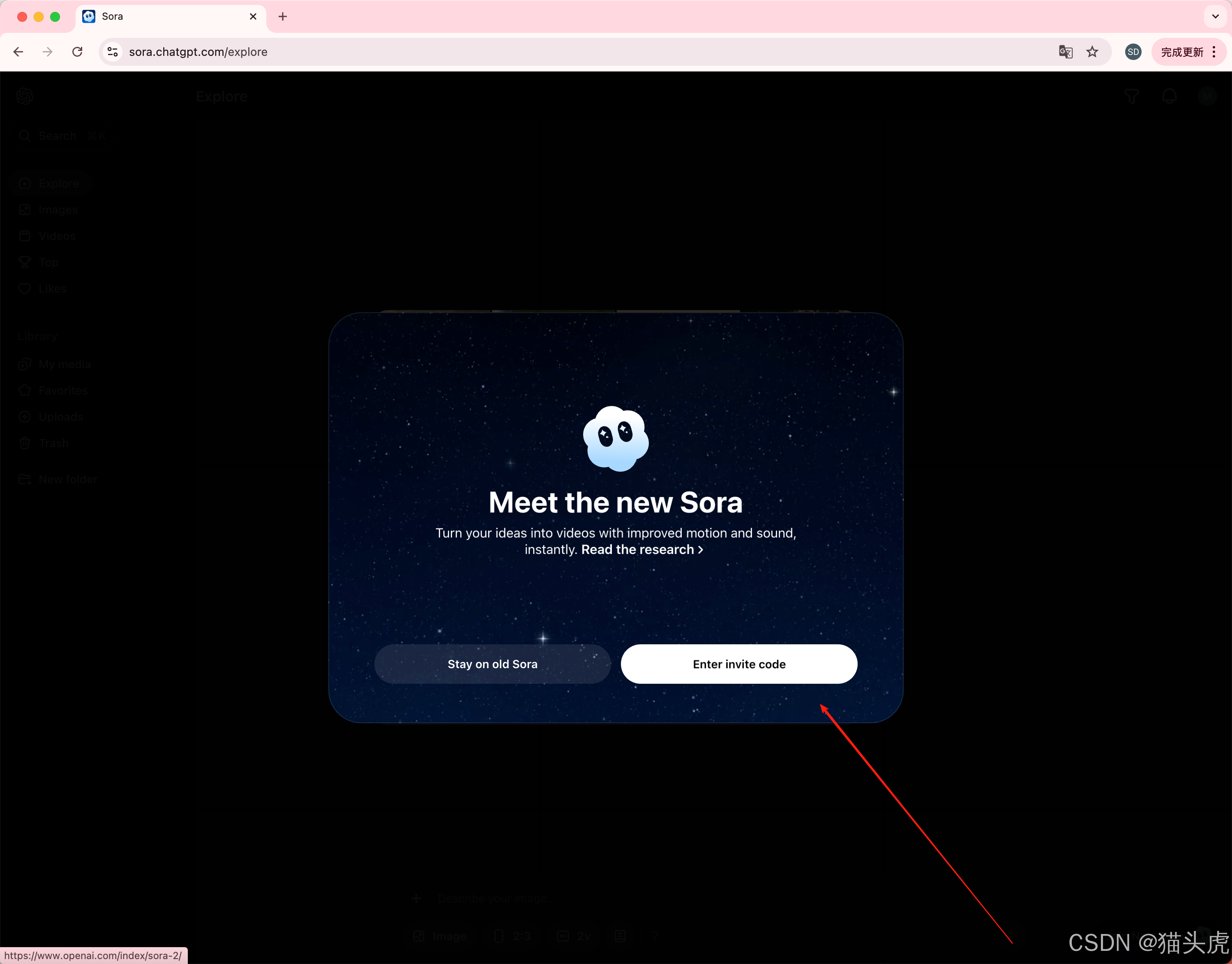Open new tab with plus icon
Screen dimensions: 1232x964
pos(283,16)
